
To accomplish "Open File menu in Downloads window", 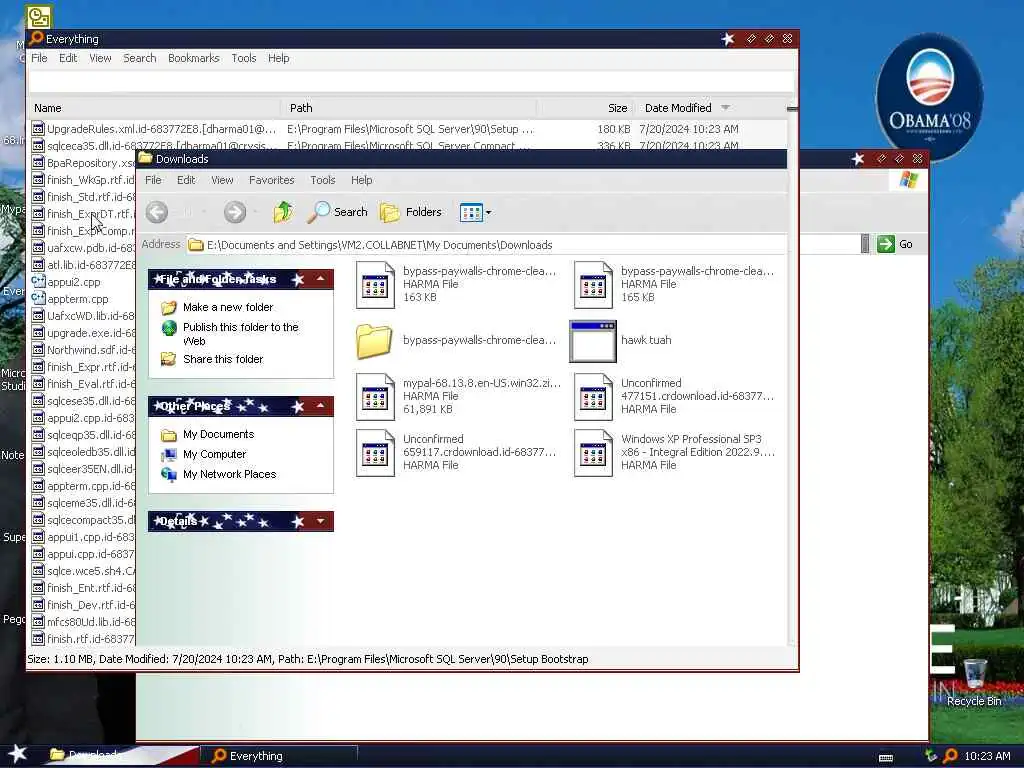I will tap(153, 180).
